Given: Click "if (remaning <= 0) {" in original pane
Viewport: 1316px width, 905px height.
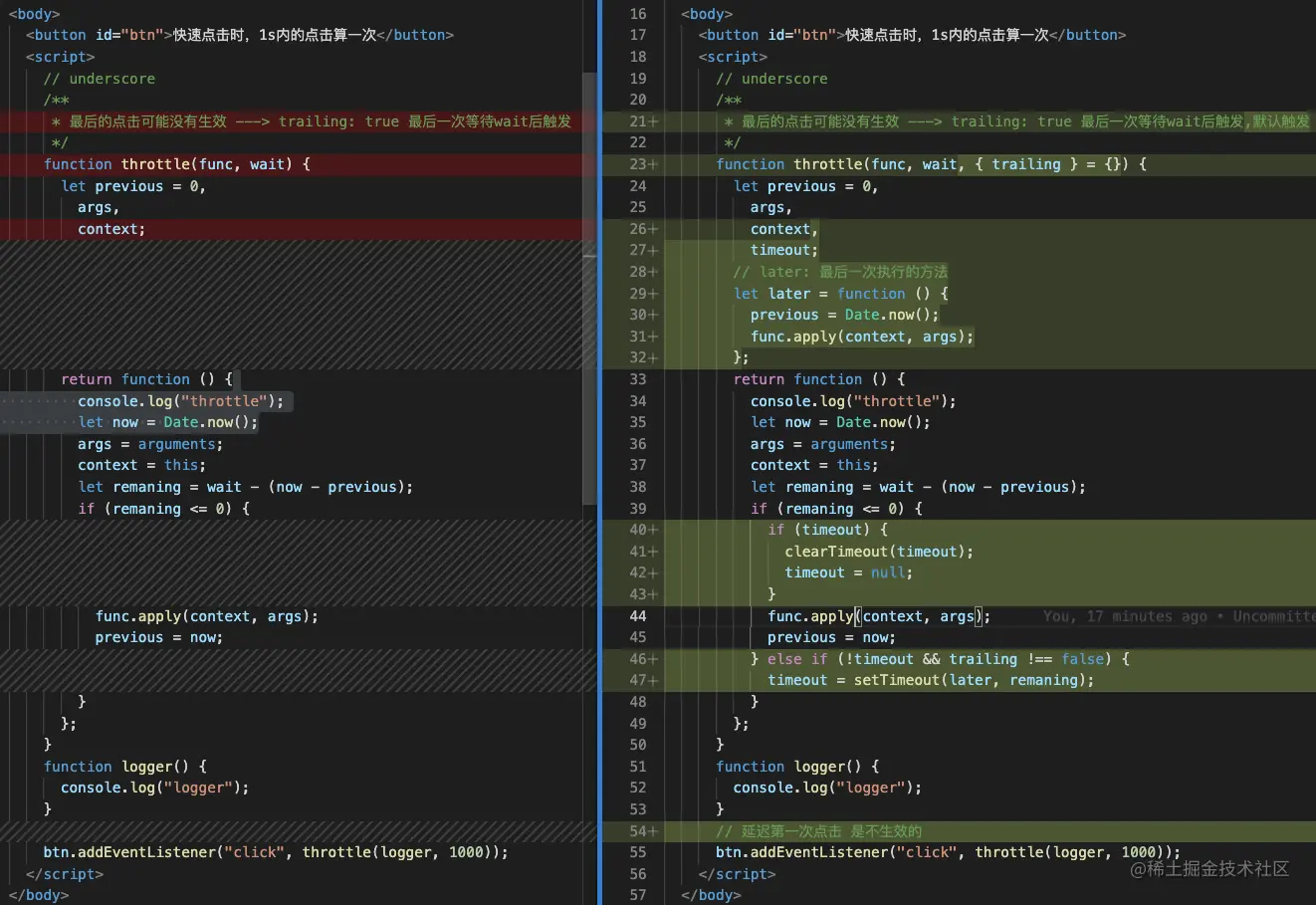Looking at the screenshot, I should 164,509.
